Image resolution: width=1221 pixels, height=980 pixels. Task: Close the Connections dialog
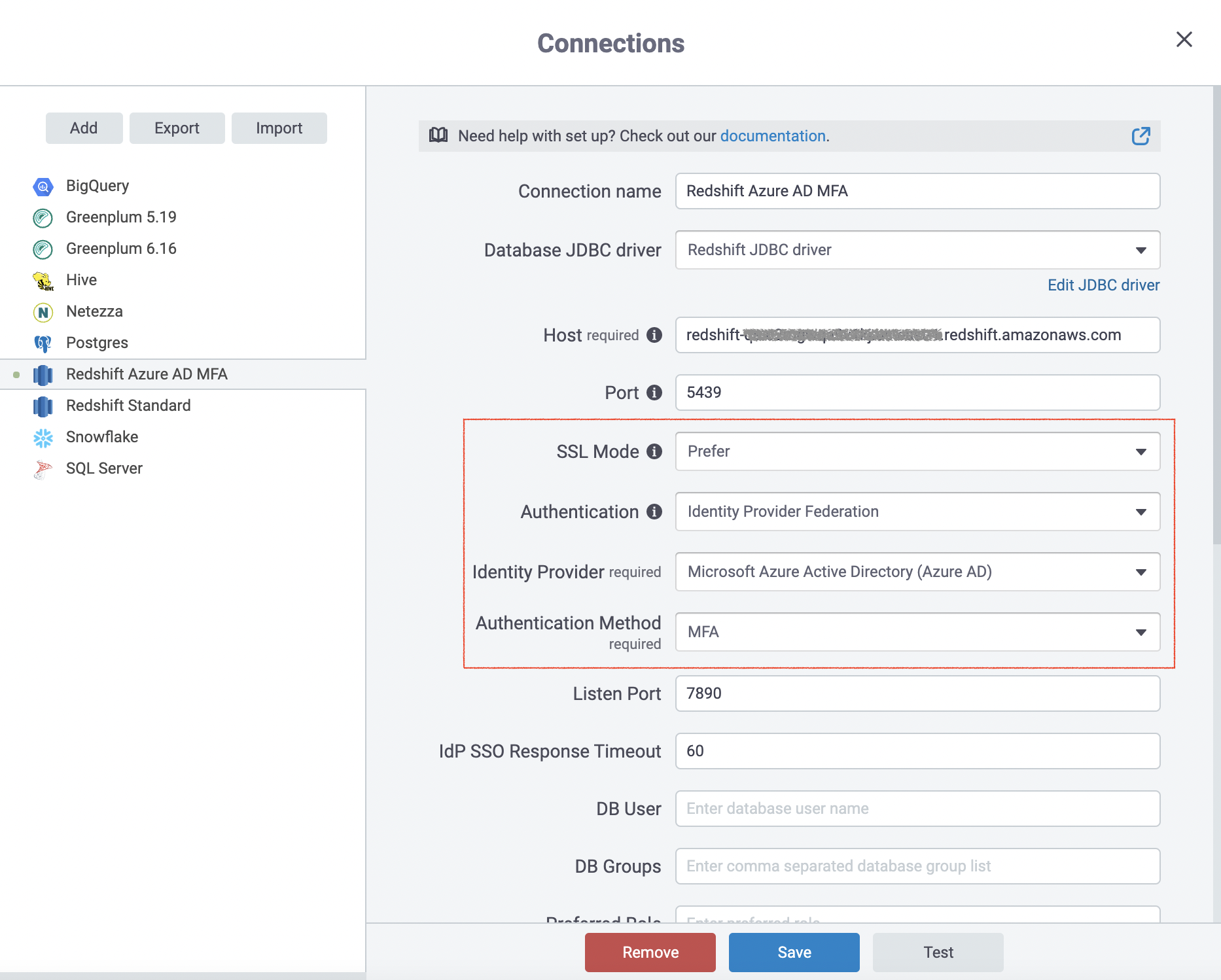pyautogui.click(x=1184, y=39)
